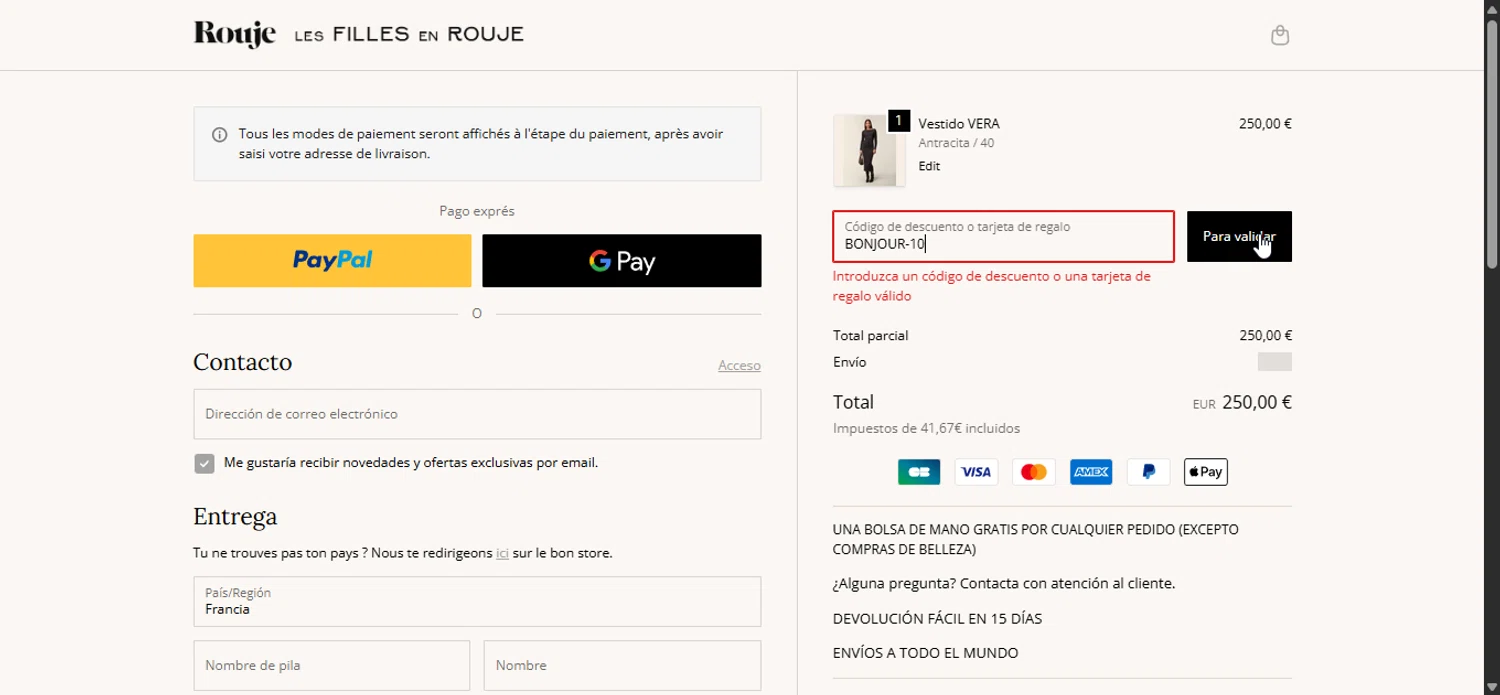The height and width of the screenshot is (695, 1500).
Task: Focus the discount code field
Action: point(1003,236)
